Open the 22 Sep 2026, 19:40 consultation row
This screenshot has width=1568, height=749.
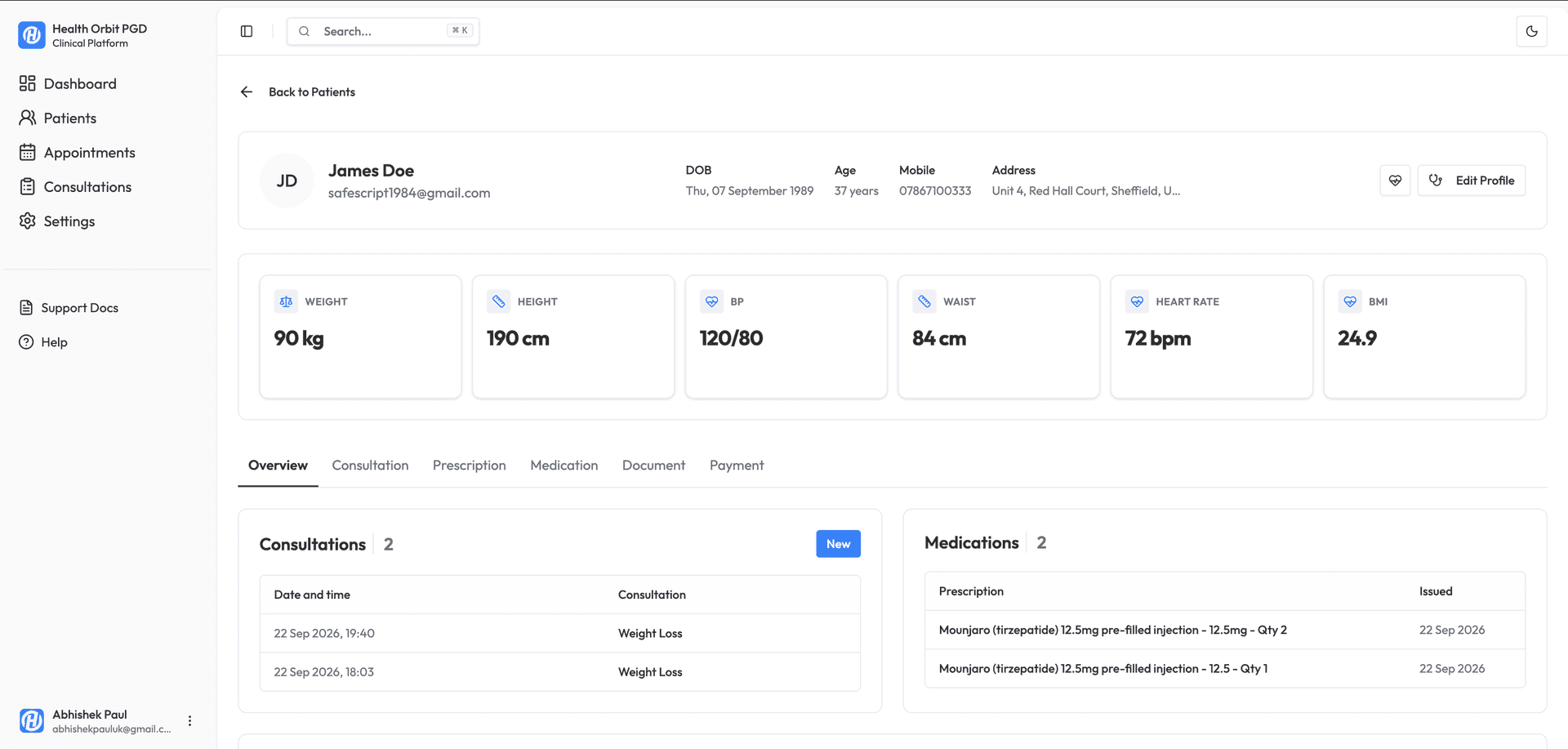(560, 633)
